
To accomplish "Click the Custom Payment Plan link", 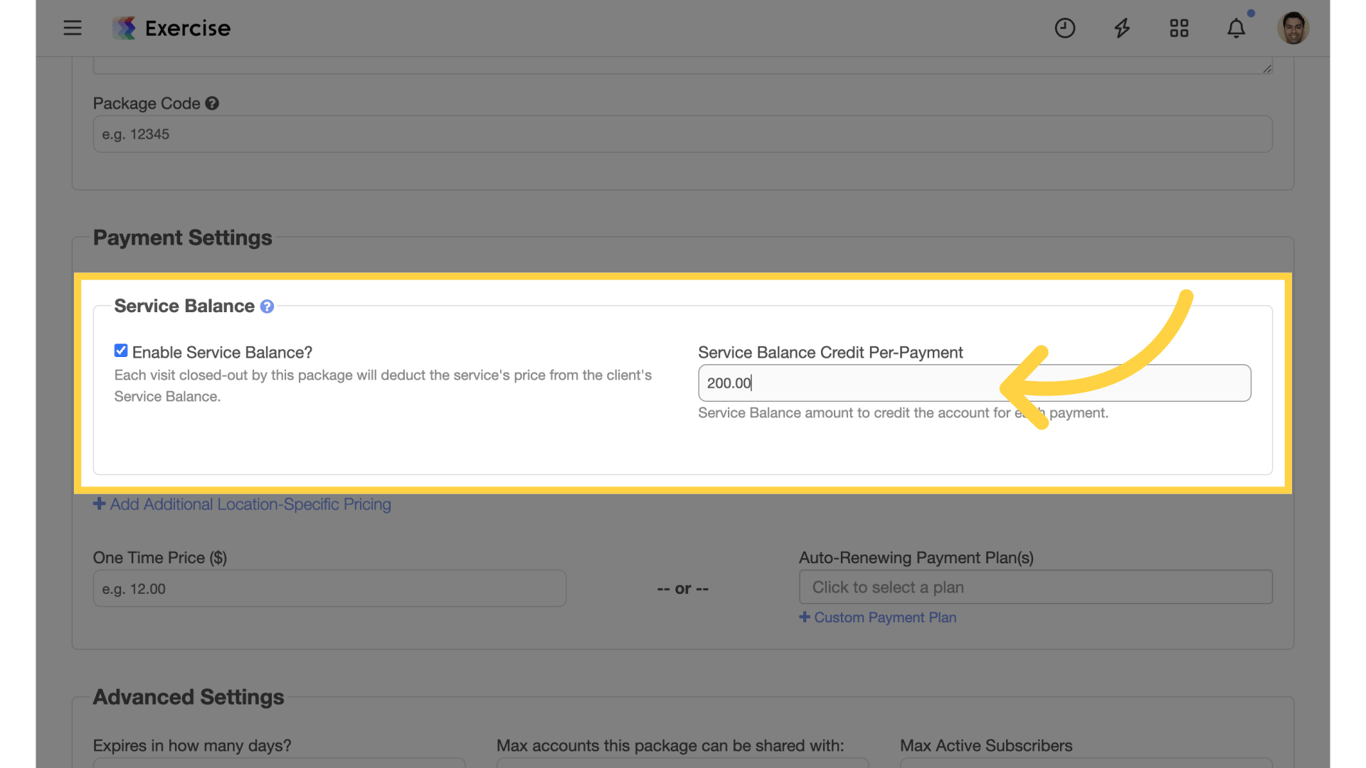I will click(x=878, y=617).
